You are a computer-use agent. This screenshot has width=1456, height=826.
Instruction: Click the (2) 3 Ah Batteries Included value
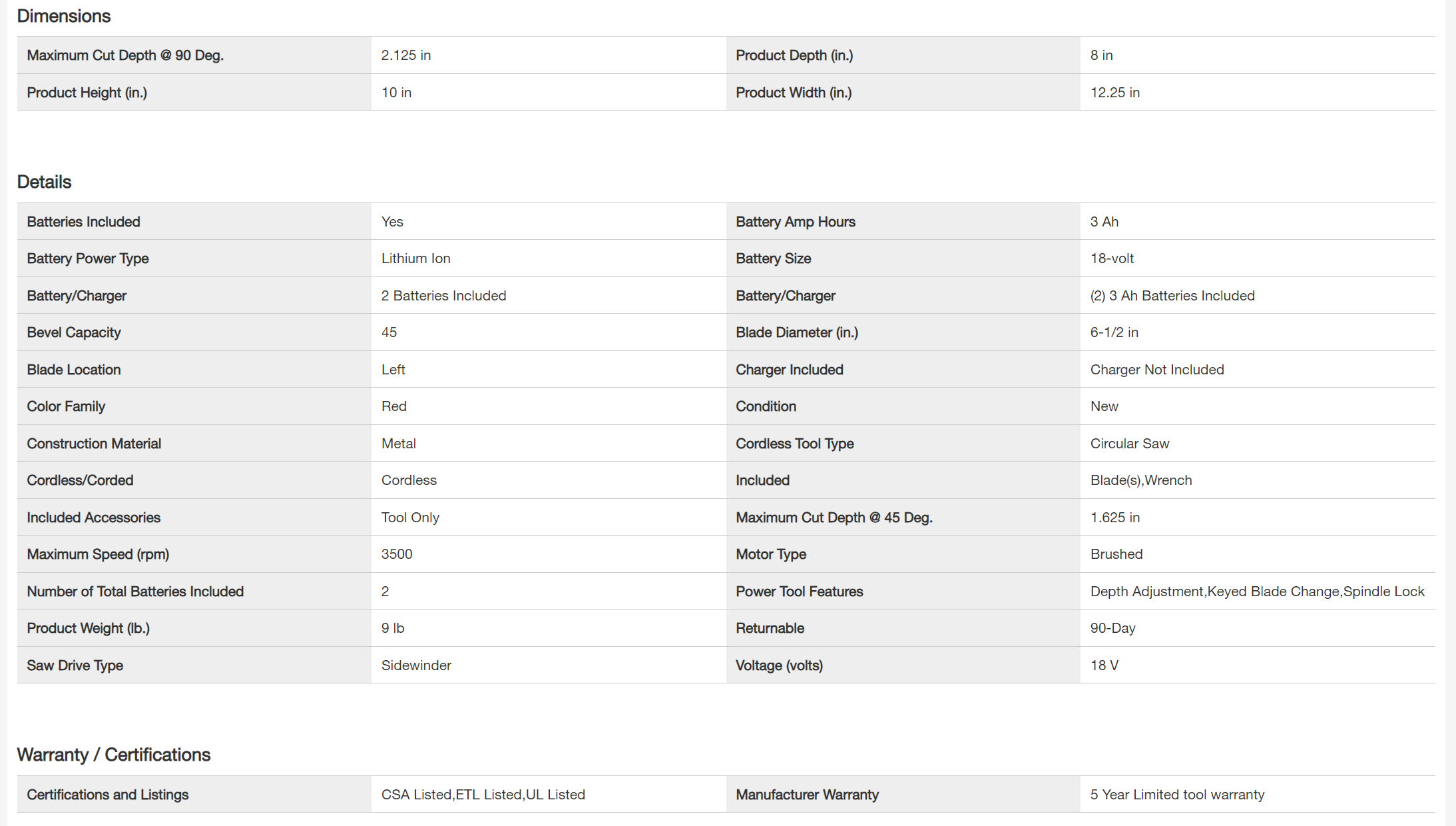(x=1172, y=296)
